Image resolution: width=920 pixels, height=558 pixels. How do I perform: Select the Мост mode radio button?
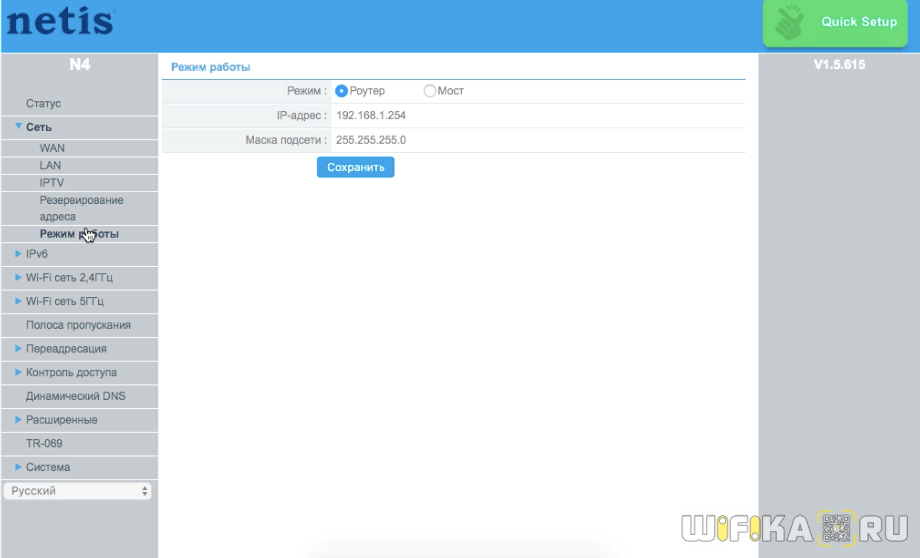429,91
